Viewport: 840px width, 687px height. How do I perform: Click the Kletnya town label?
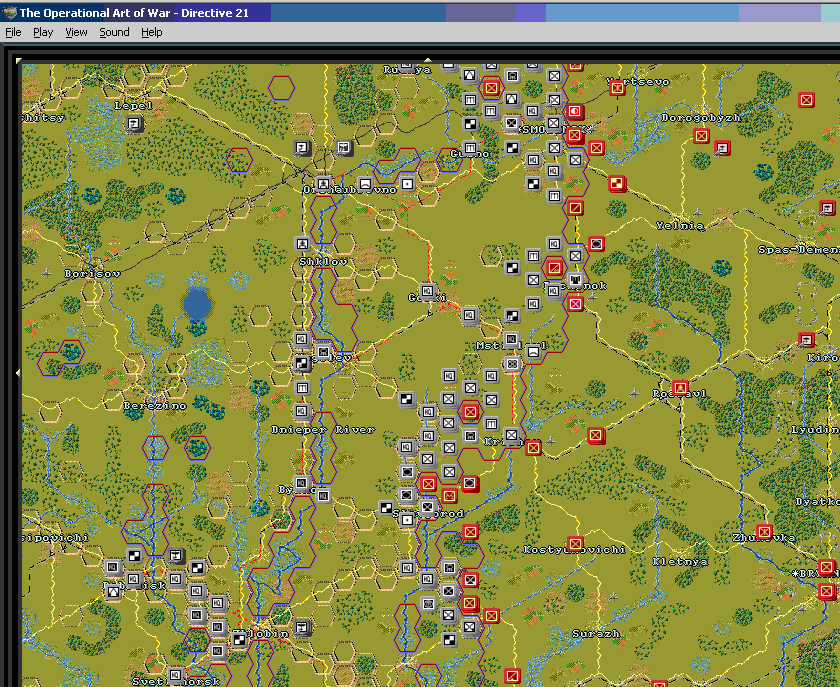680,562
